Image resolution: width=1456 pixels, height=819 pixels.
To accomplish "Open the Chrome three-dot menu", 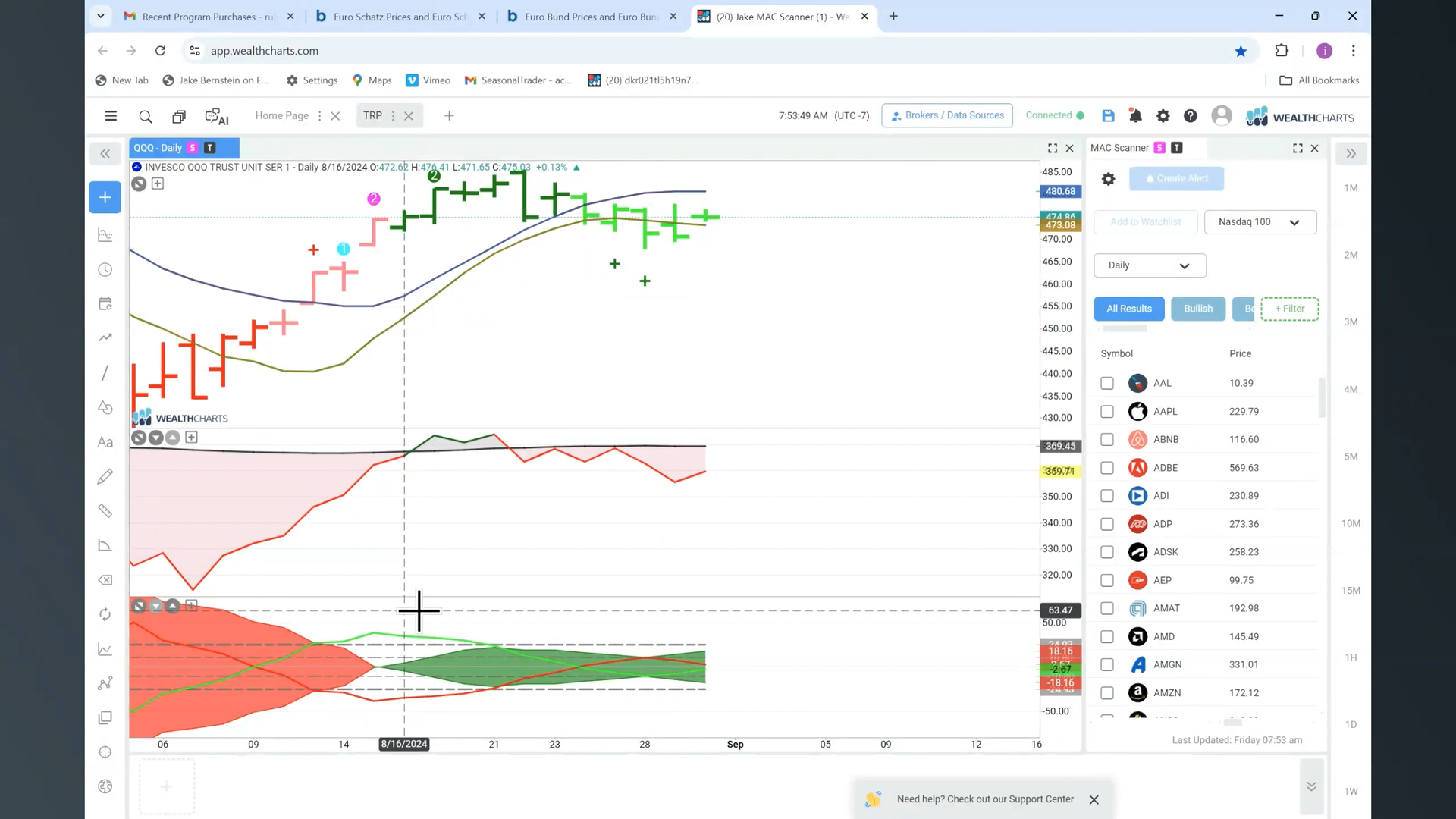I will pos(1353,51).
